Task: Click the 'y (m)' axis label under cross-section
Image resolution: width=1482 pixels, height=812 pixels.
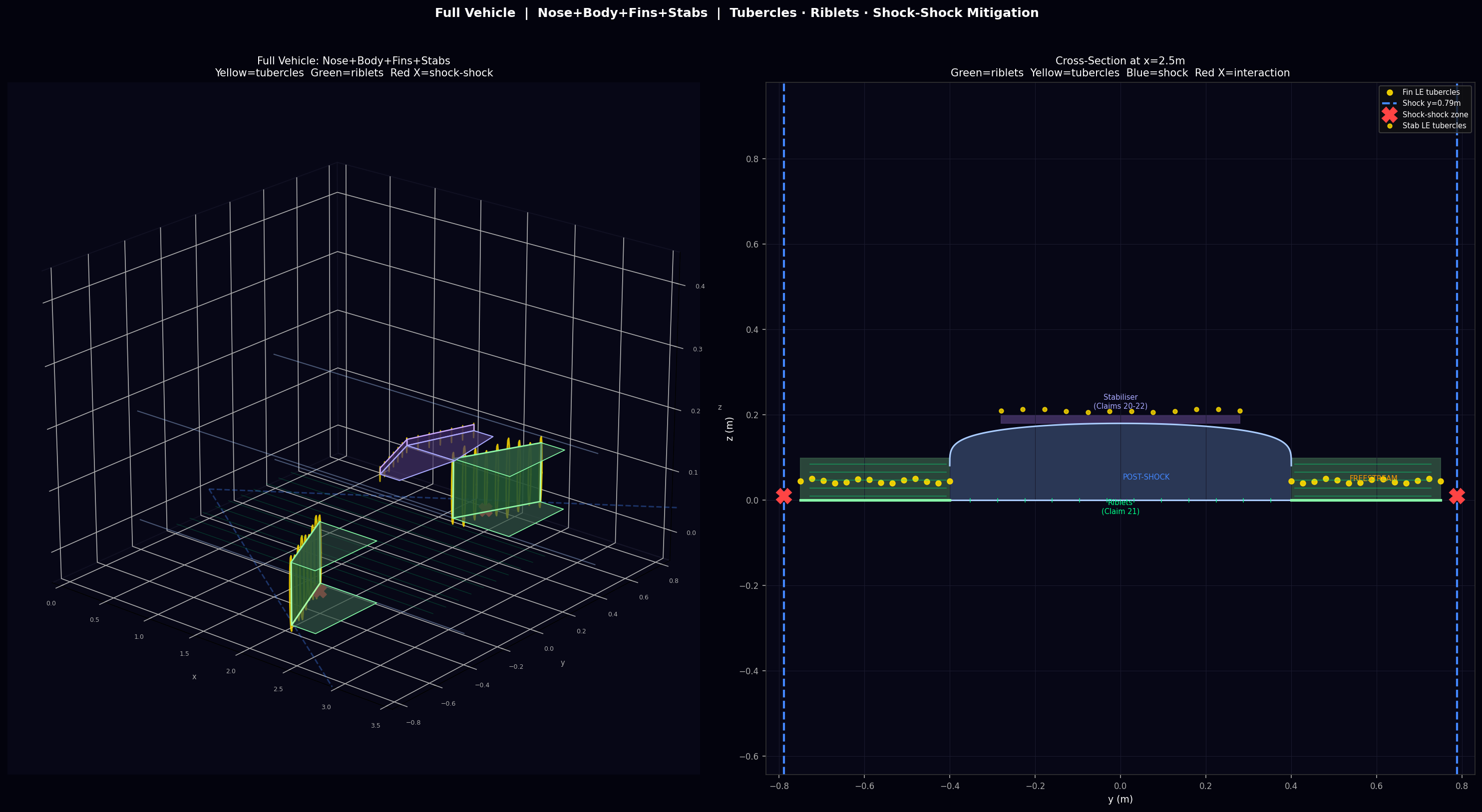Action: coord(1120,799)
